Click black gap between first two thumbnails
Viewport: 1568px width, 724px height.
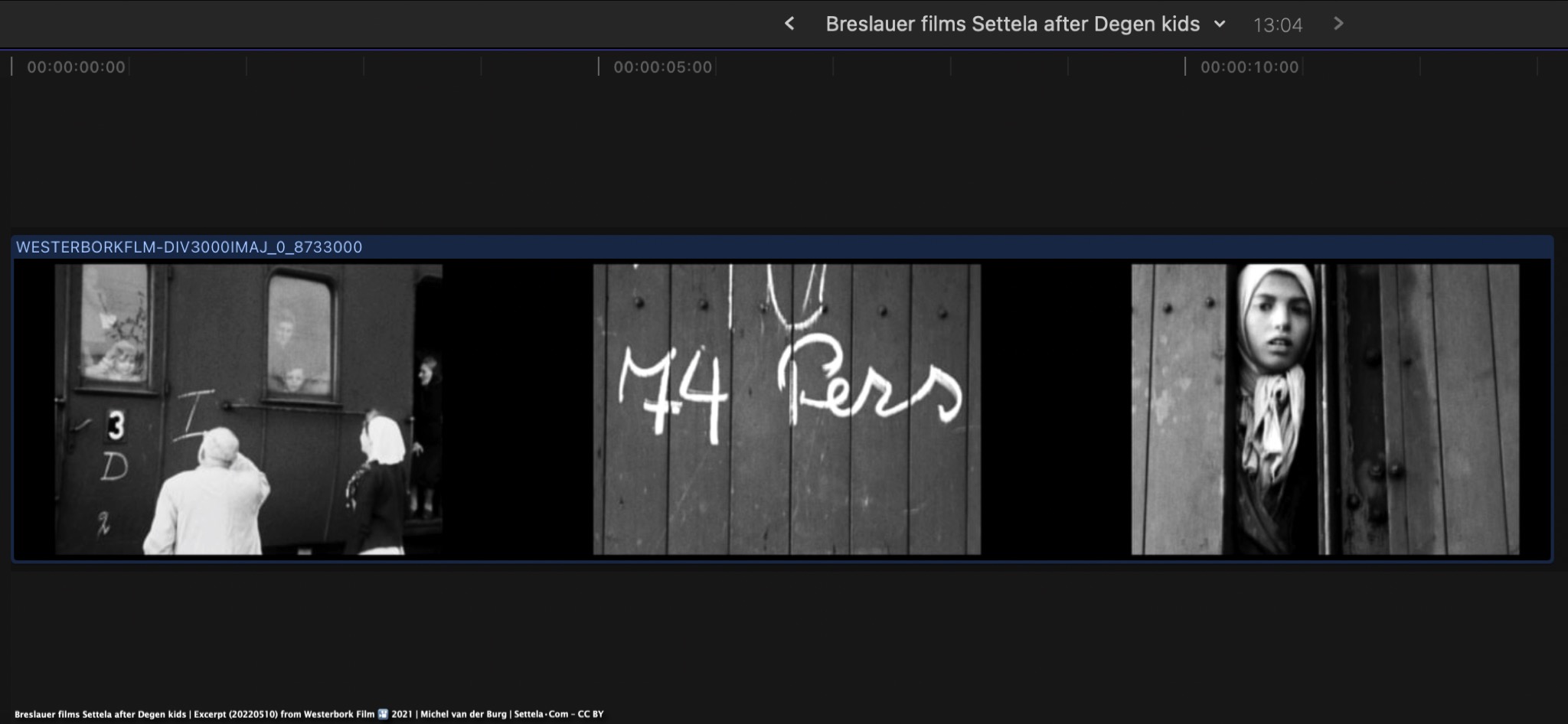point(518,409)
